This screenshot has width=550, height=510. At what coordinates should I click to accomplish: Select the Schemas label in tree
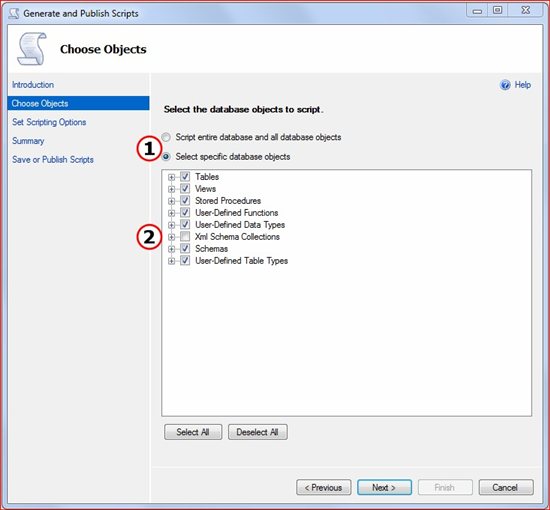211,249
